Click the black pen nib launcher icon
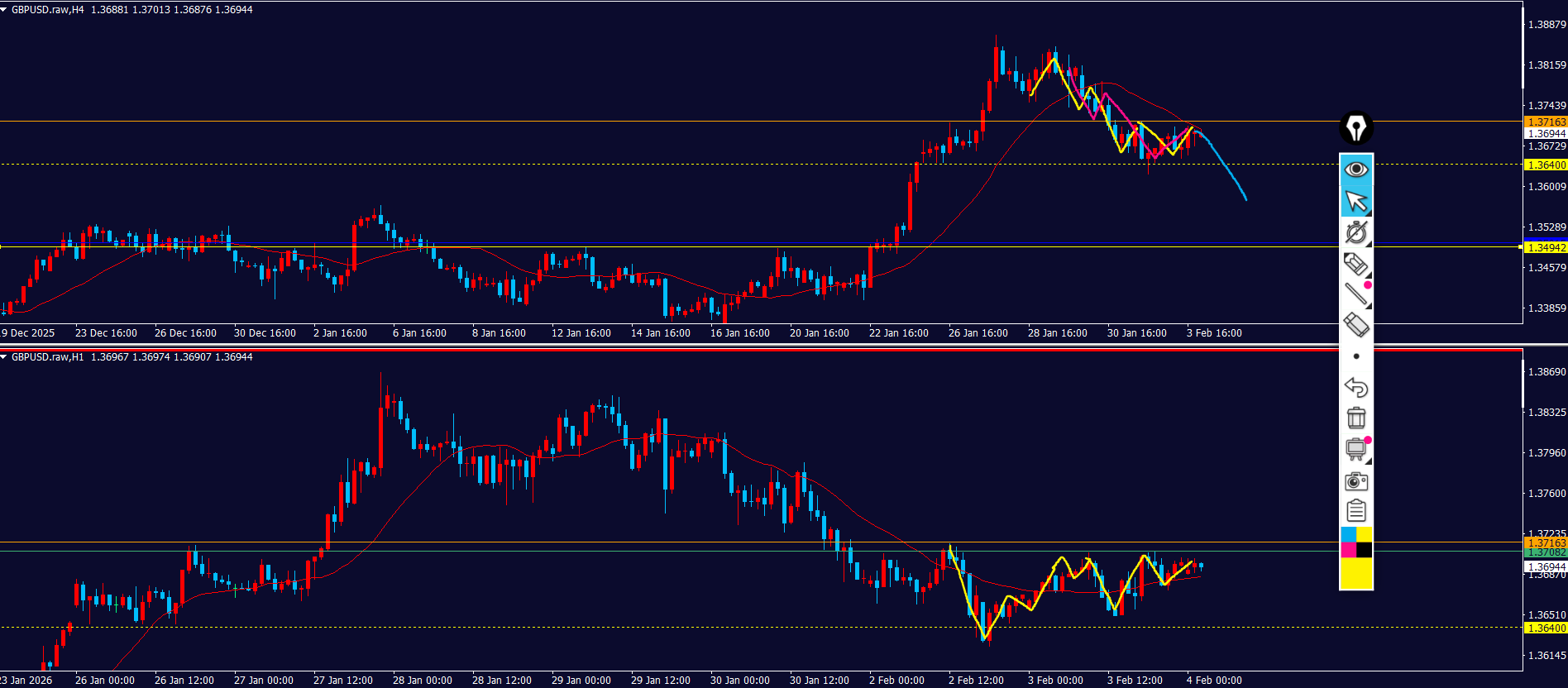1568x688 pixels. click(1356, 128)
